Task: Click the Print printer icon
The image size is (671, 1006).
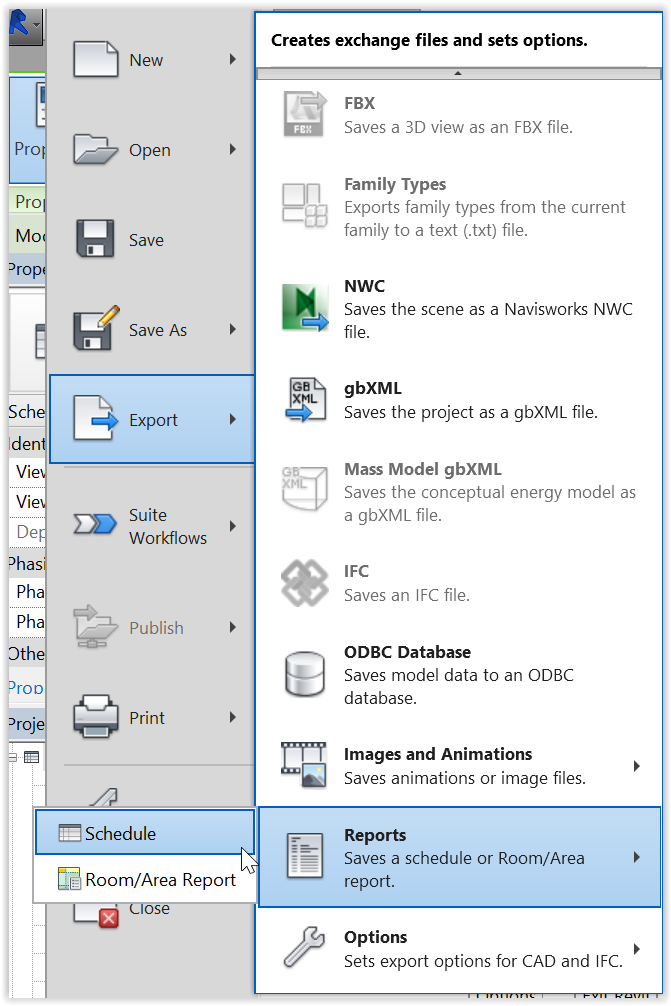Action: [x=96, y=716]
